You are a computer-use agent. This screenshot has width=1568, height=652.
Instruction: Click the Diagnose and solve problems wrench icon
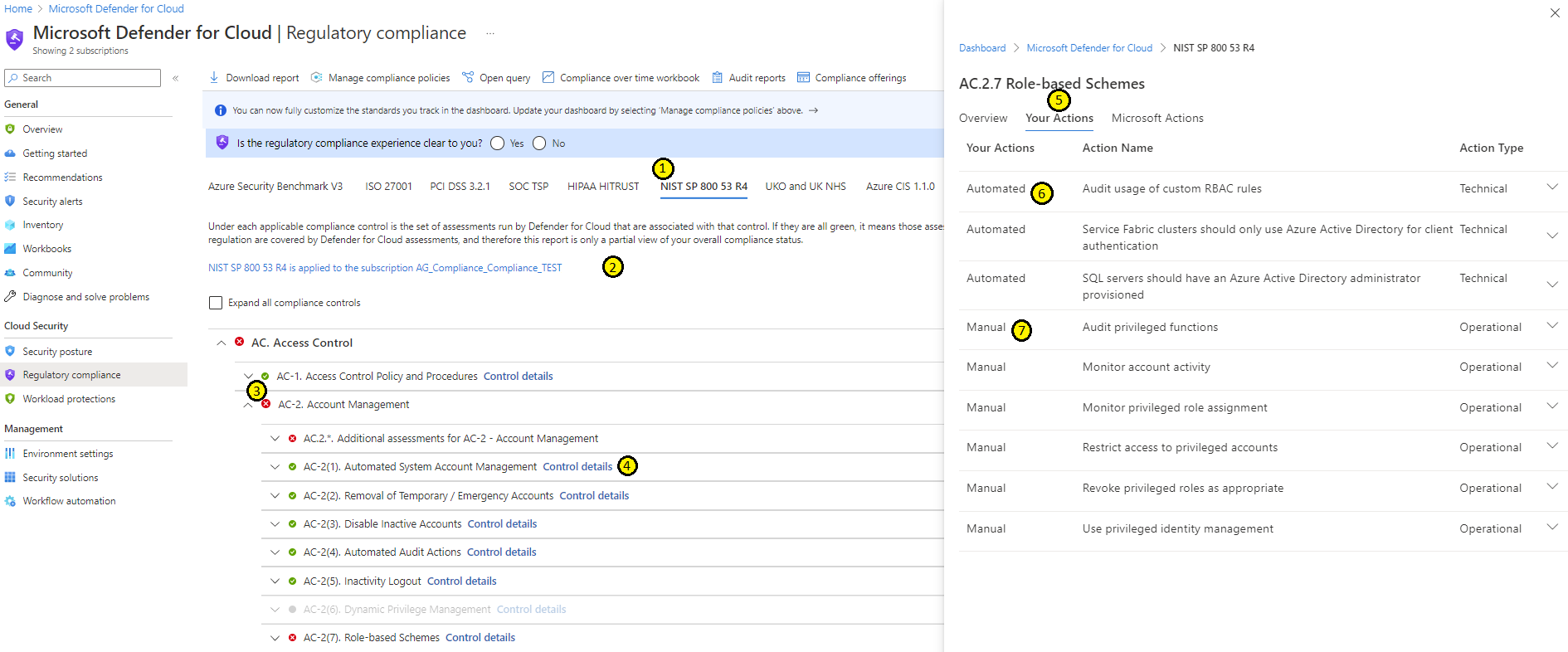[x=10, y=296]
